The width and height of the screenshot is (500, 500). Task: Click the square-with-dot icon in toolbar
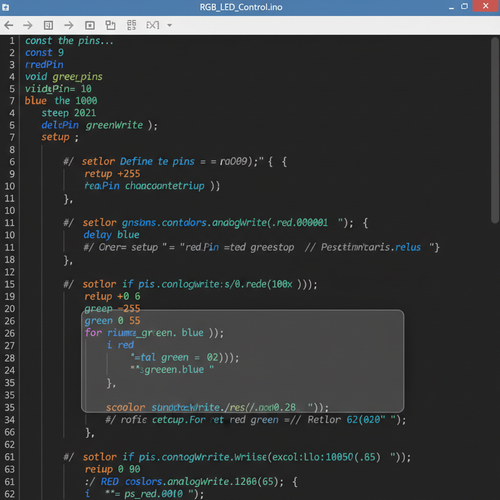90,25
